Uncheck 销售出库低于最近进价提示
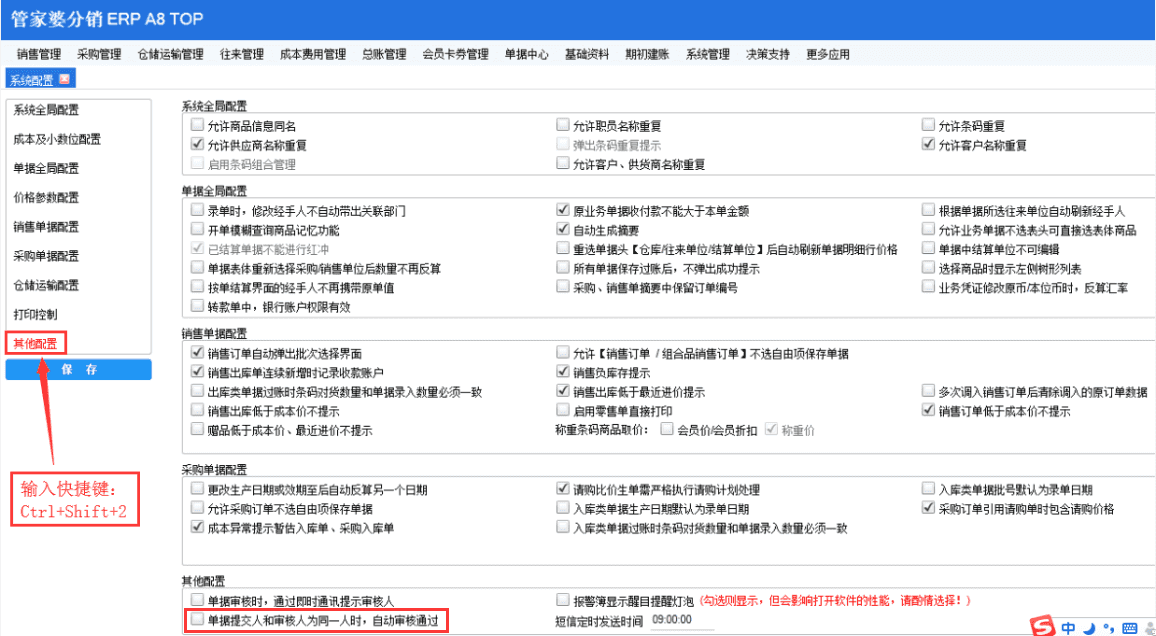Image resolution: width=1156 pixels, height=636 pixels. coord(563,391)
